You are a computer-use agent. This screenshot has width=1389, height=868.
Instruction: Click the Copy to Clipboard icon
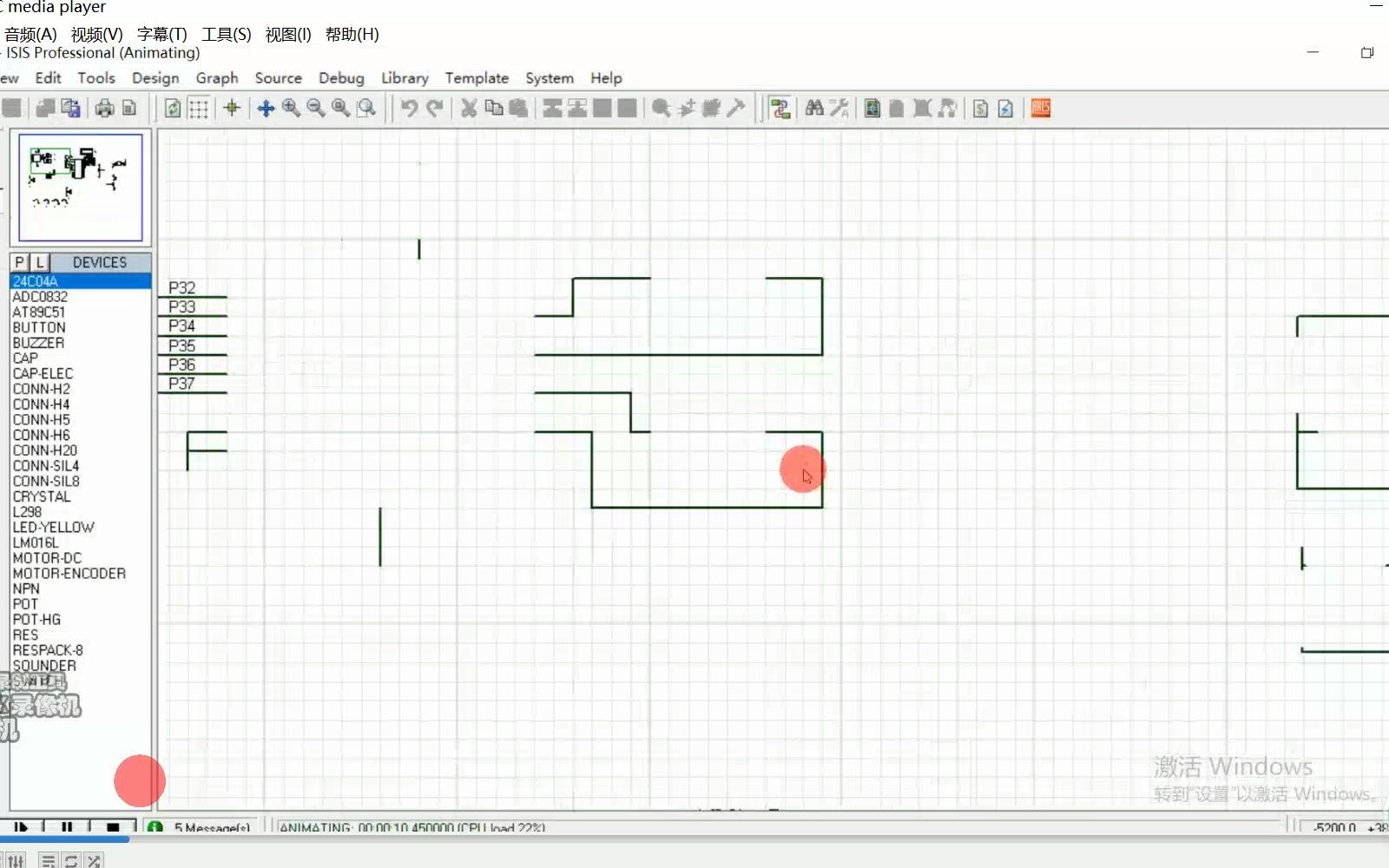pyautogui.click(x=494, y=108)
